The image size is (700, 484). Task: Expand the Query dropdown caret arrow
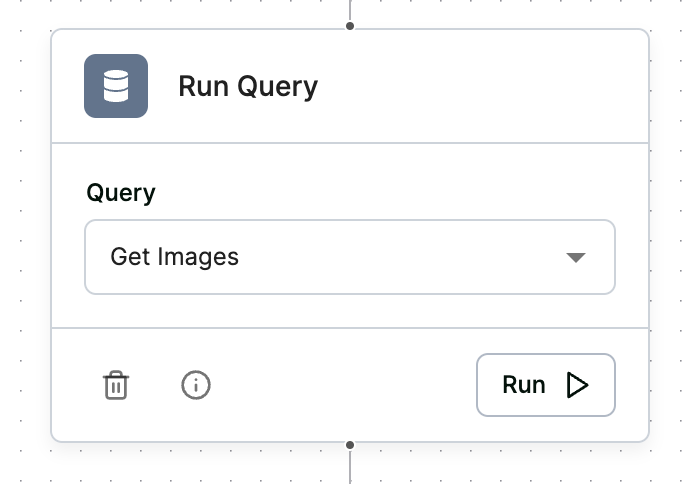(x=575, y=257)
